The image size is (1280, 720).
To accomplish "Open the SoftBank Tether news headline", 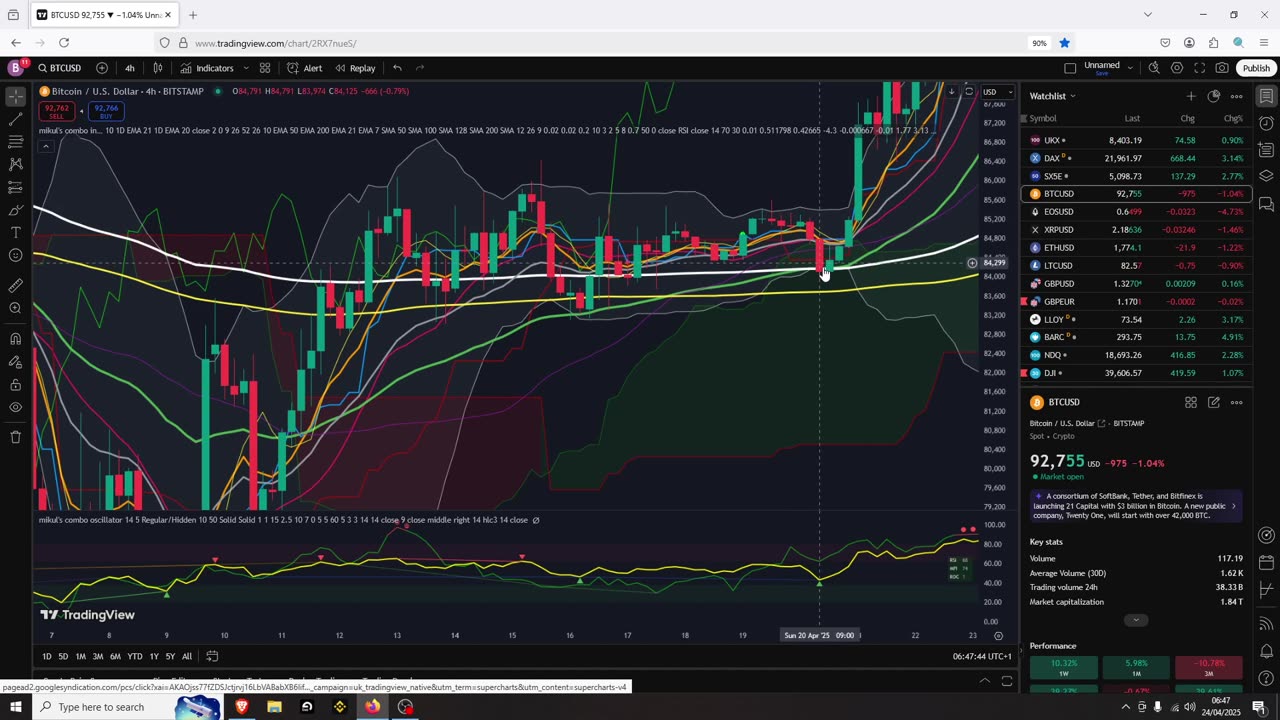I will [x=1136, y=505].
